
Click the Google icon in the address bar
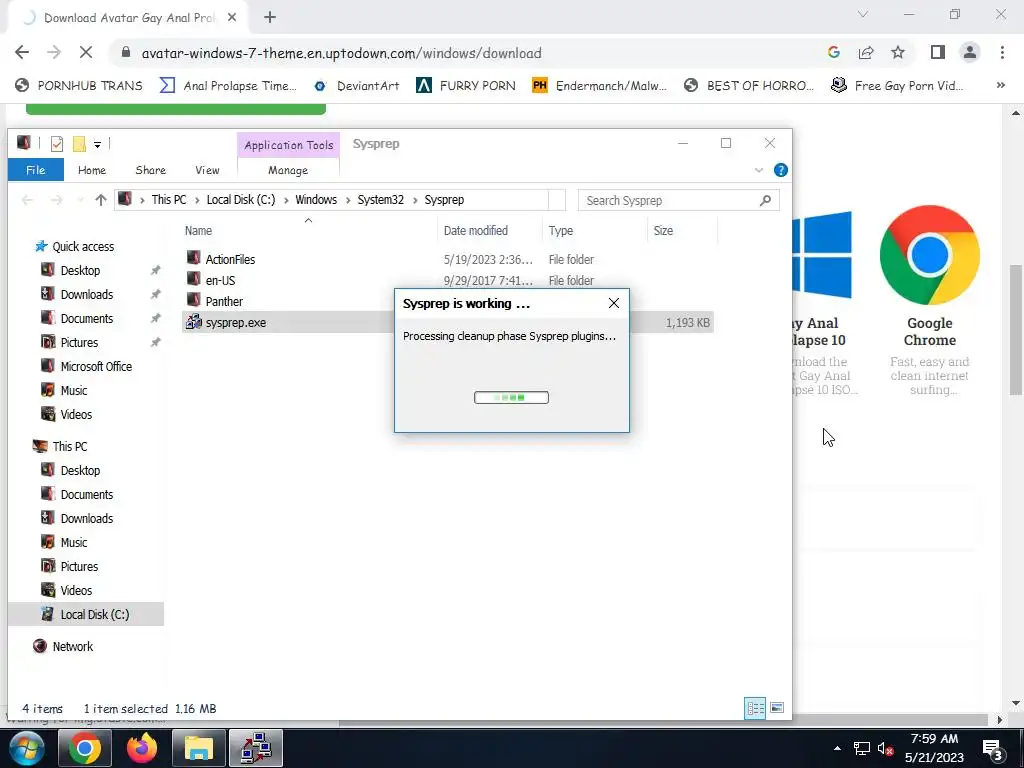coord(834,53)
